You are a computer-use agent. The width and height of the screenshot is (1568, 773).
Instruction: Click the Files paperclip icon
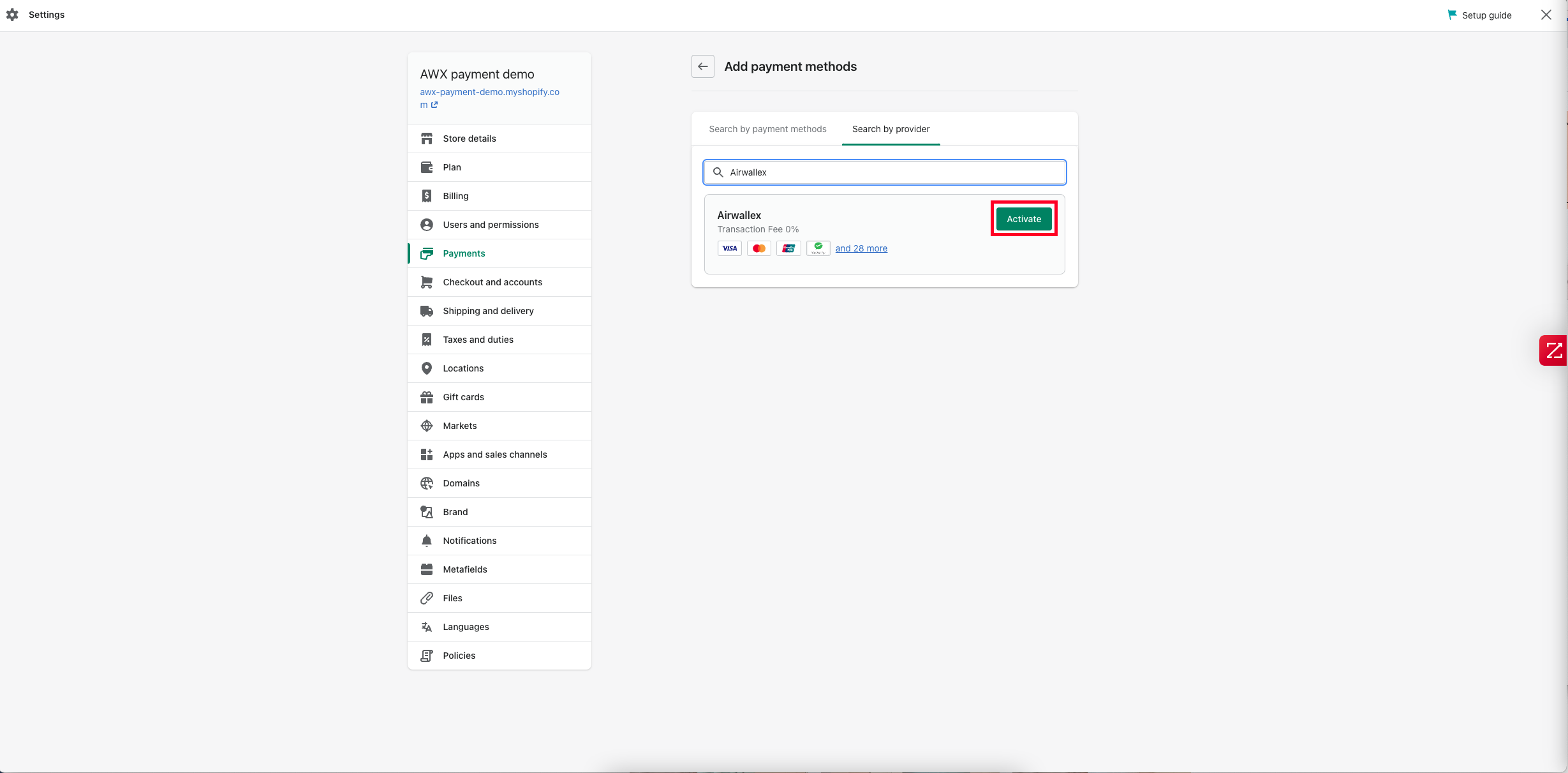[x=427, y=598]
